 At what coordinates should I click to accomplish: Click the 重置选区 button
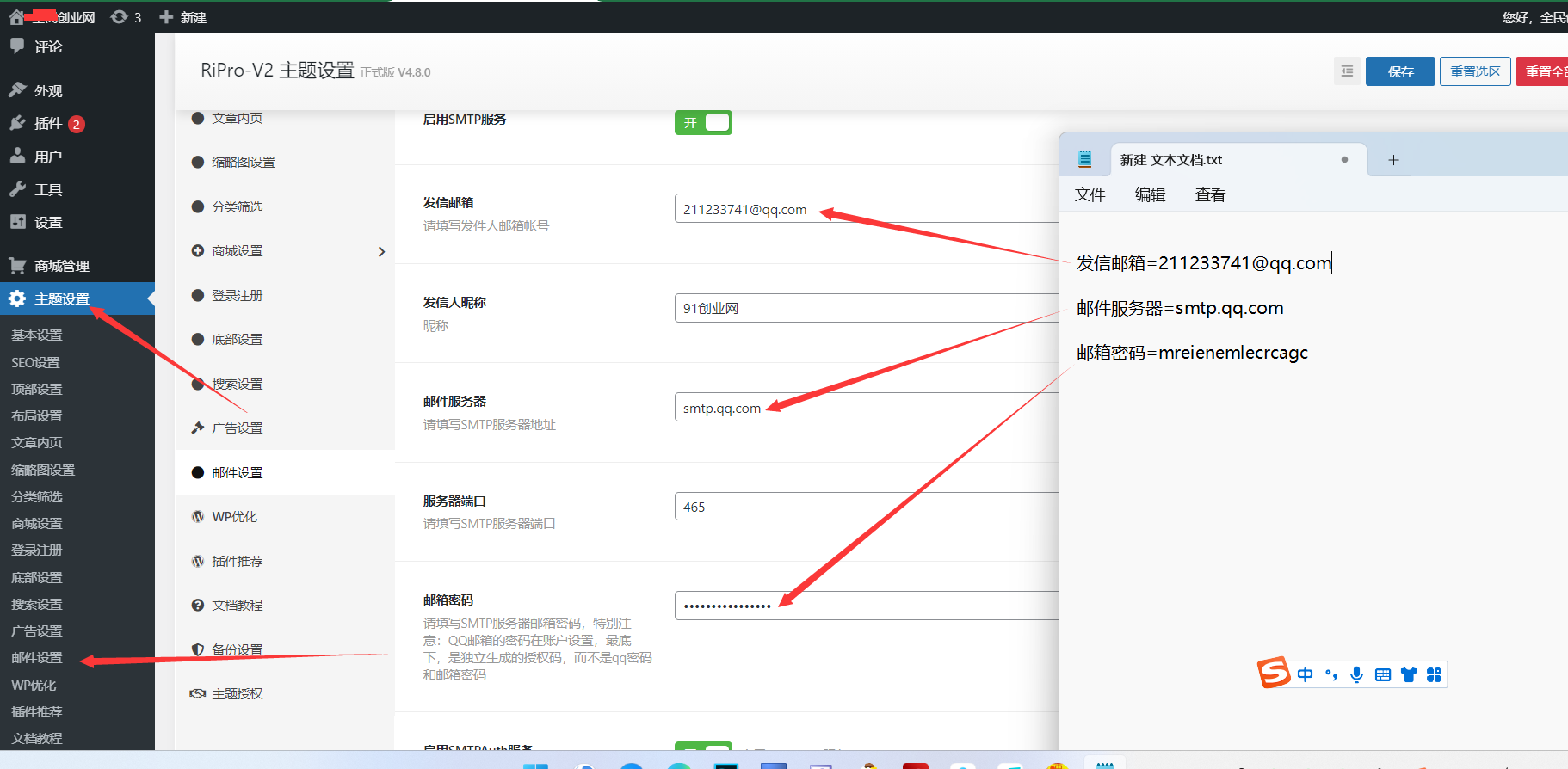point(1475,71)
